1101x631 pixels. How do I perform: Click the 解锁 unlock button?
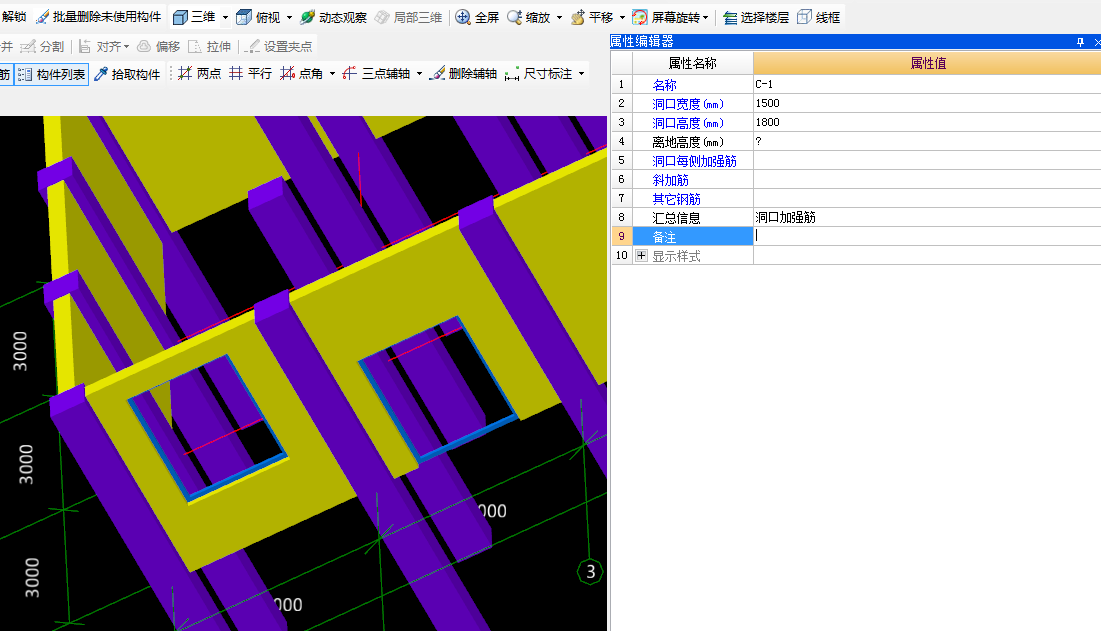point(13,17)
